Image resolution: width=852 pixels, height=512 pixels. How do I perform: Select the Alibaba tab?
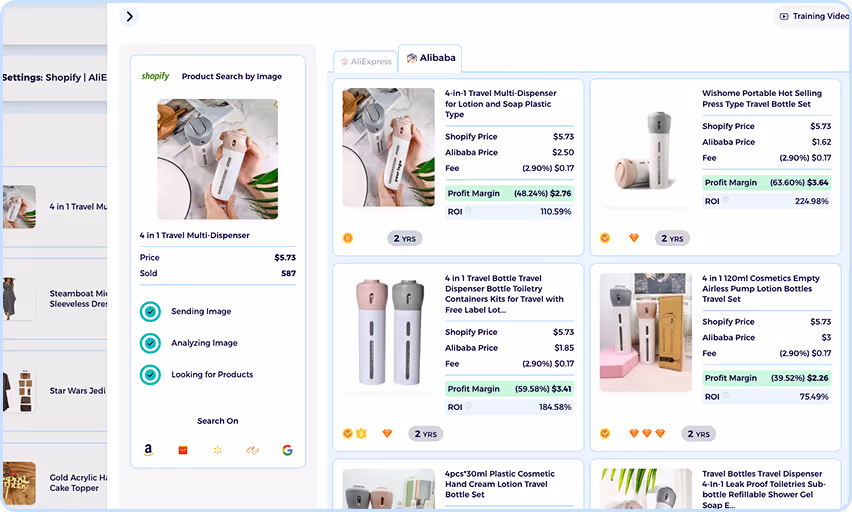pos(430,58)
